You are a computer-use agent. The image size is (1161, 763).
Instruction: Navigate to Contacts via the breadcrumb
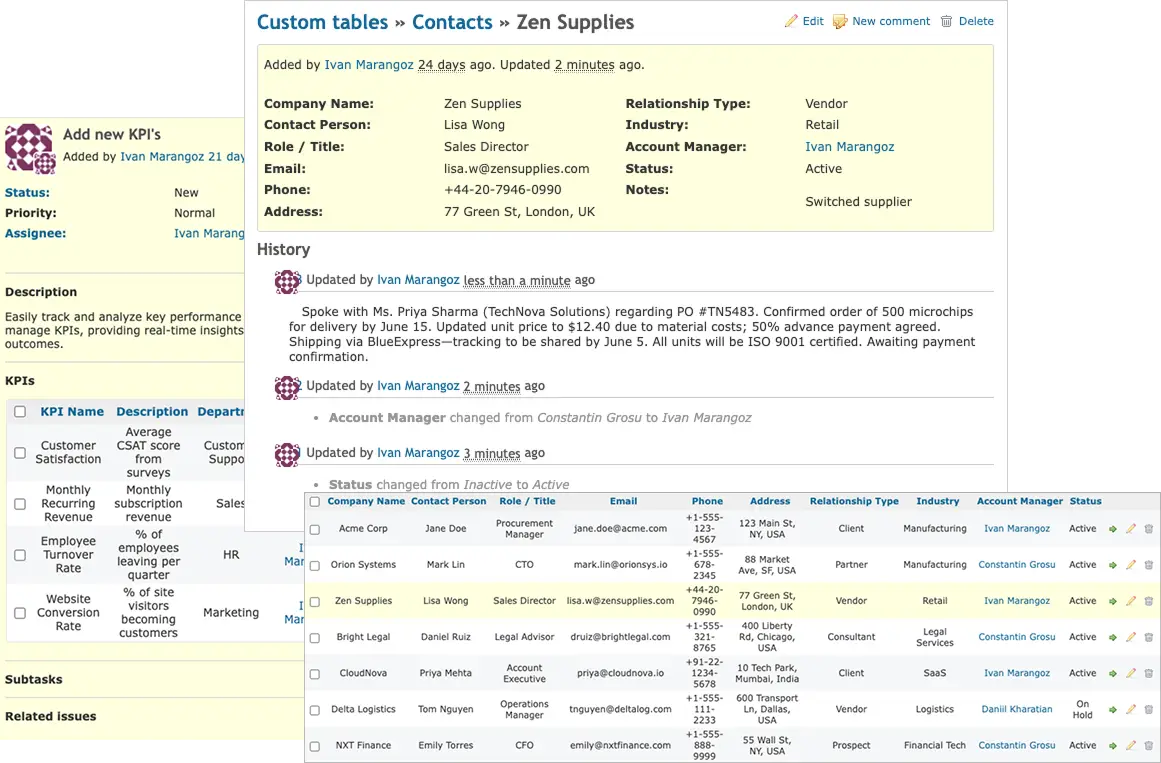[452, 22]
